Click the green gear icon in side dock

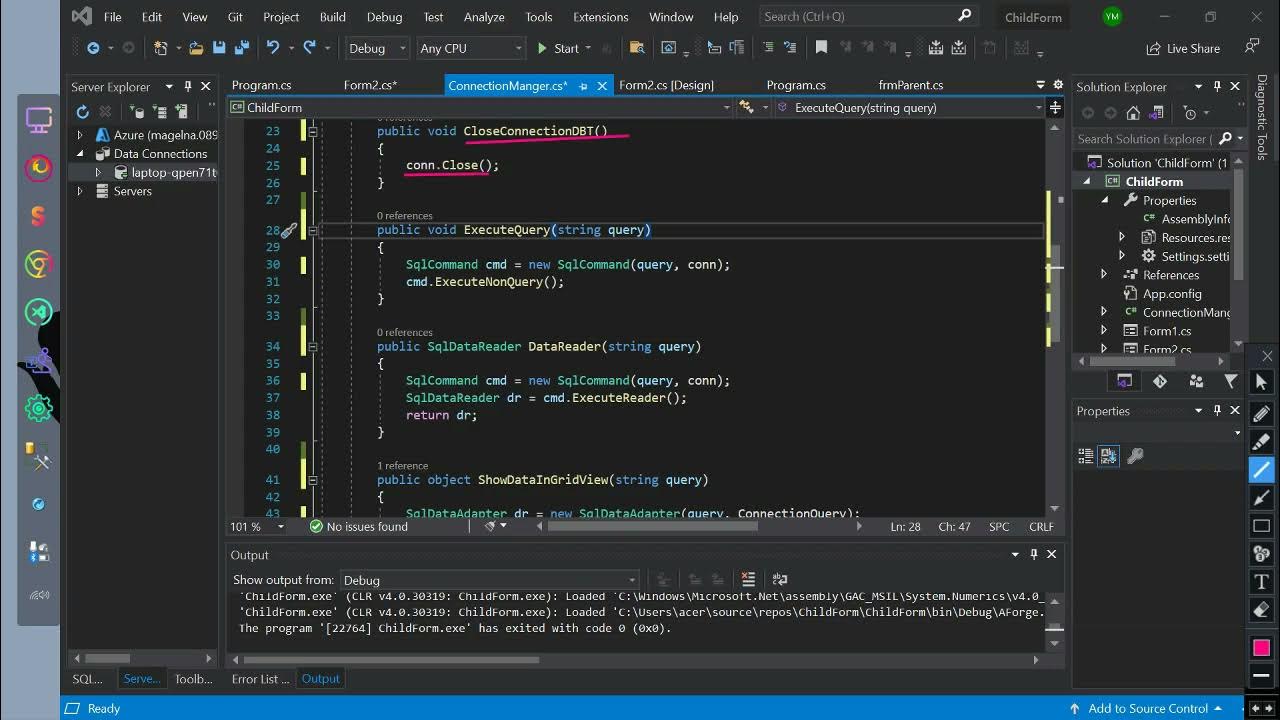39,407
